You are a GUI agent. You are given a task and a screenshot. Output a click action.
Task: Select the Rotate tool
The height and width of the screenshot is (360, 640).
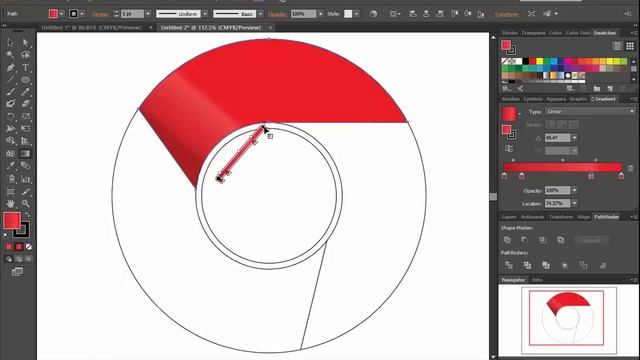pyautogui.click(x=11, y=117)
